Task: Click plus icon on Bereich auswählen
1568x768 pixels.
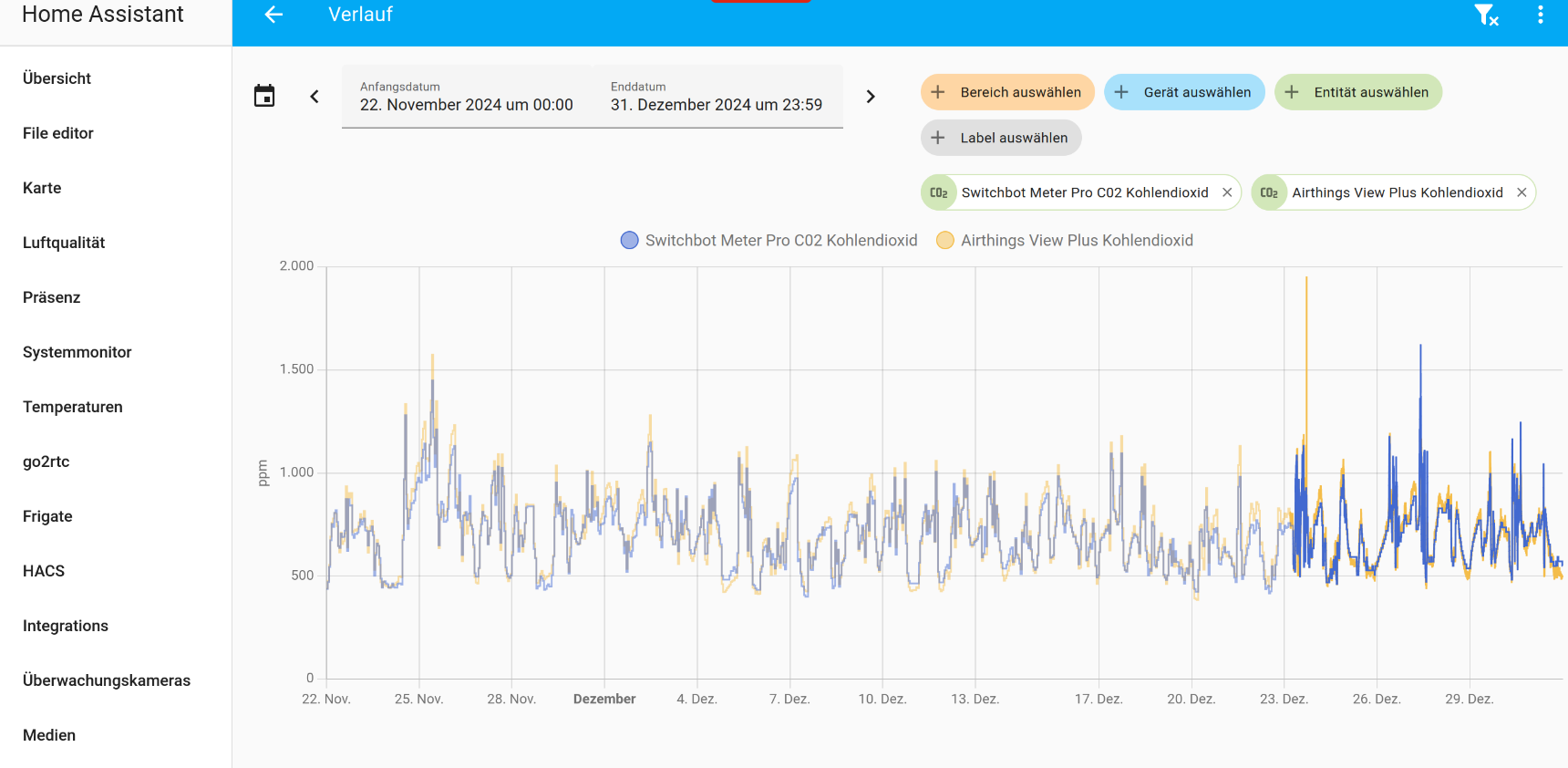Action: [x=937, y=92]
